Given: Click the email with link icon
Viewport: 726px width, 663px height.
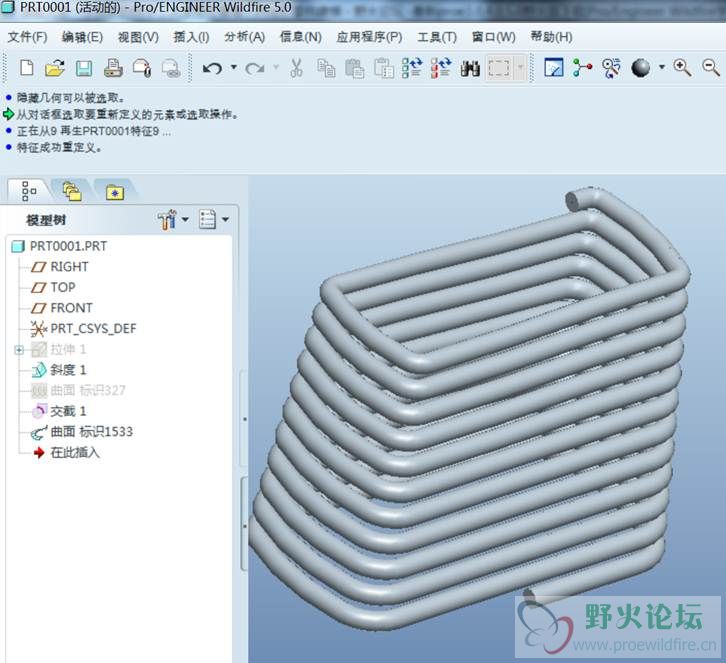Looking at the screenshot, I should (x=170, y=68).
